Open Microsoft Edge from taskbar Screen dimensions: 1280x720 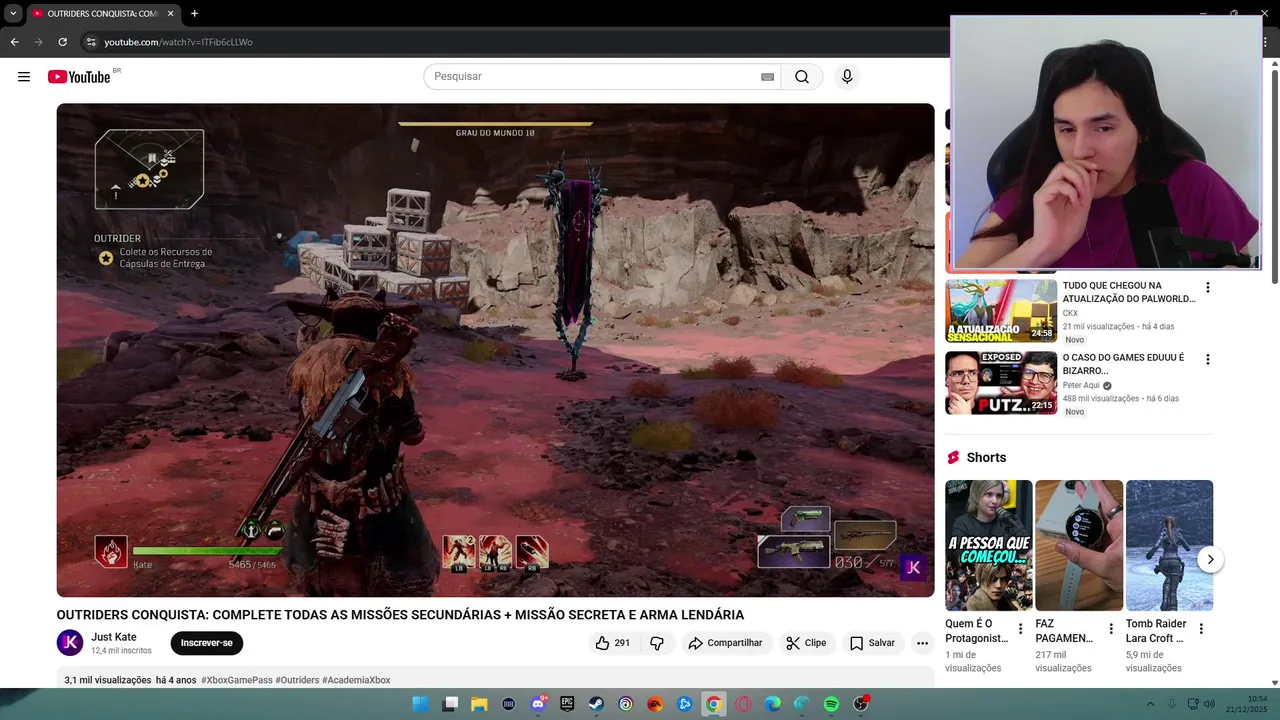tap(772, 704)
